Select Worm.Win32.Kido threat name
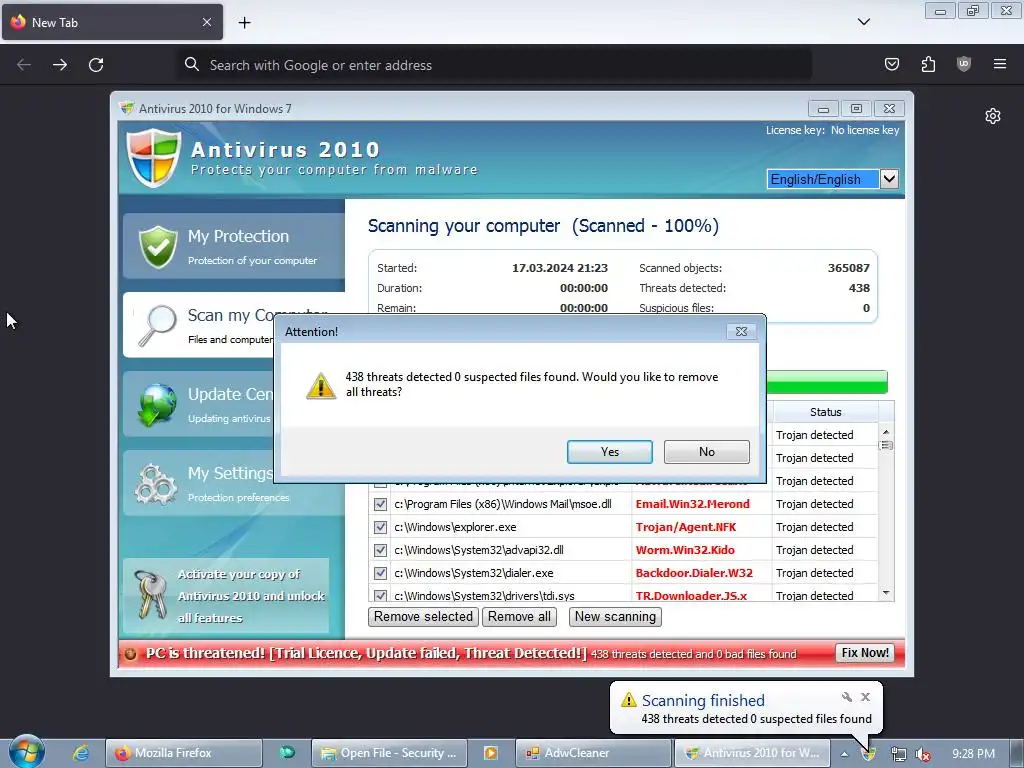This screenshot has width=1024, height=768. tap(685, 550)
